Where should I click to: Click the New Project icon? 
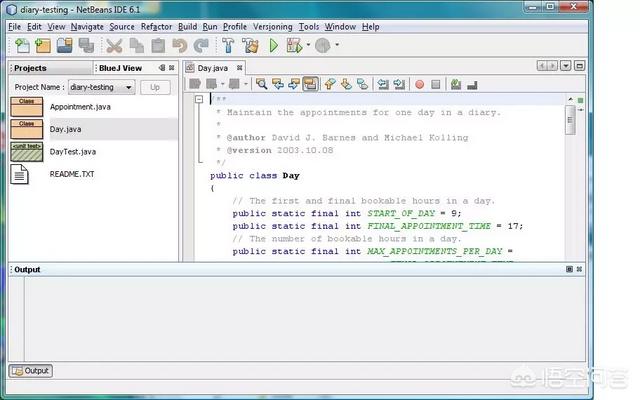(43, 45)
